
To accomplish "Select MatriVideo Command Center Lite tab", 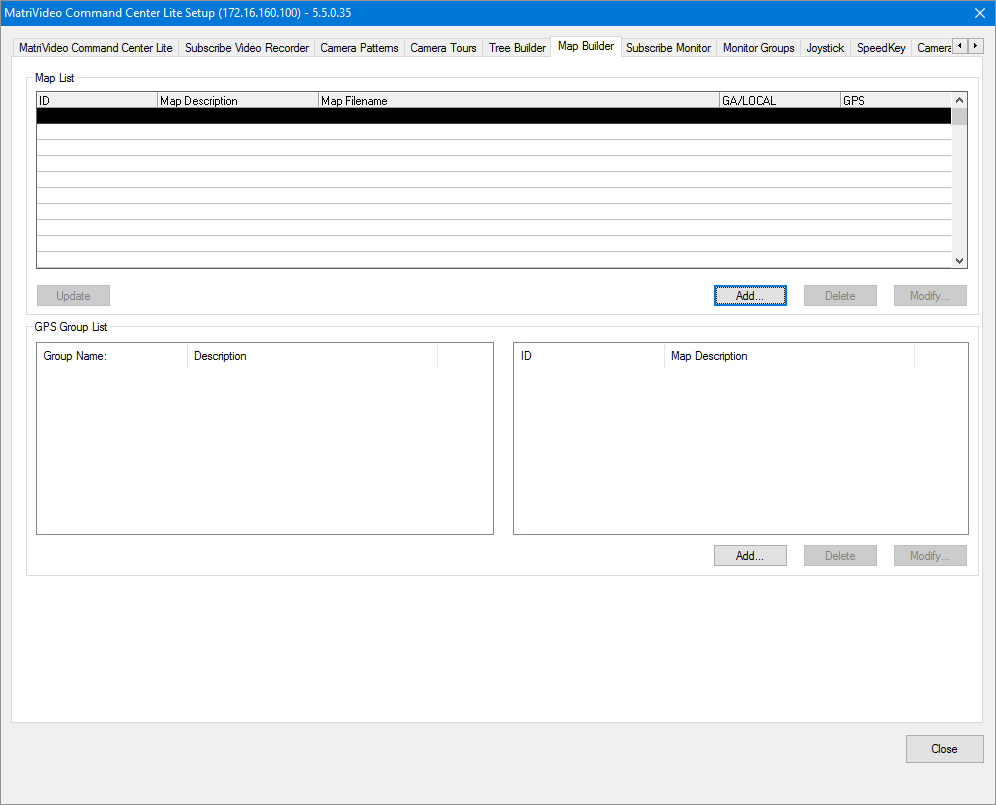I will 96,48.
